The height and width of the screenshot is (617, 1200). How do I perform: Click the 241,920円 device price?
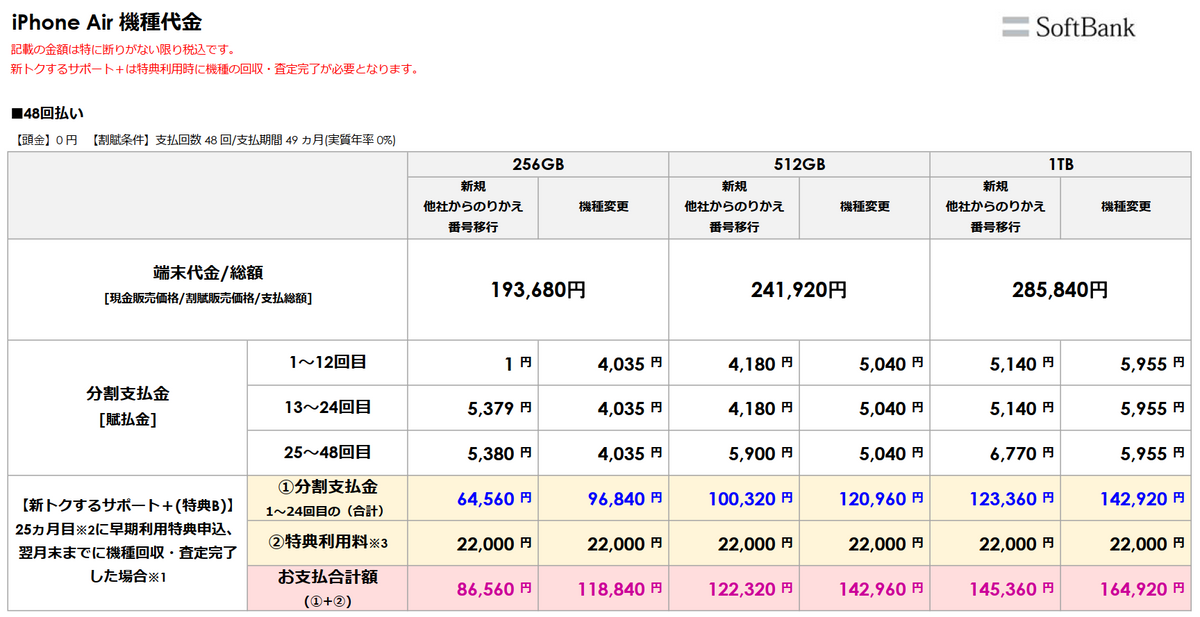point(799,290)
